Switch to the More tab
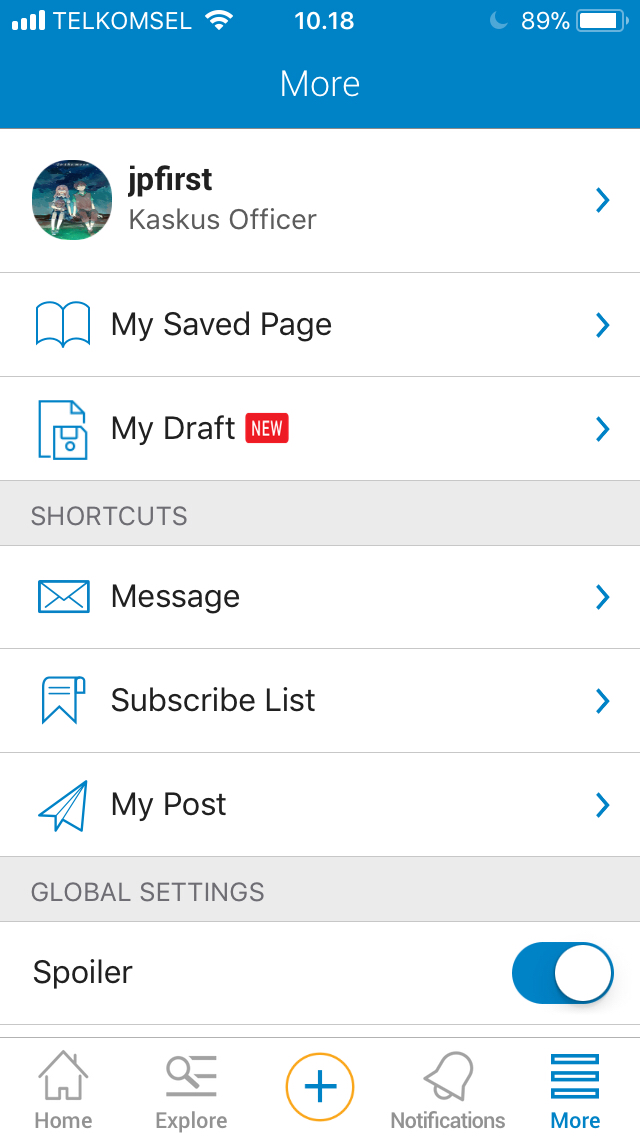 pyautogui.click(x=574, y=1087)
